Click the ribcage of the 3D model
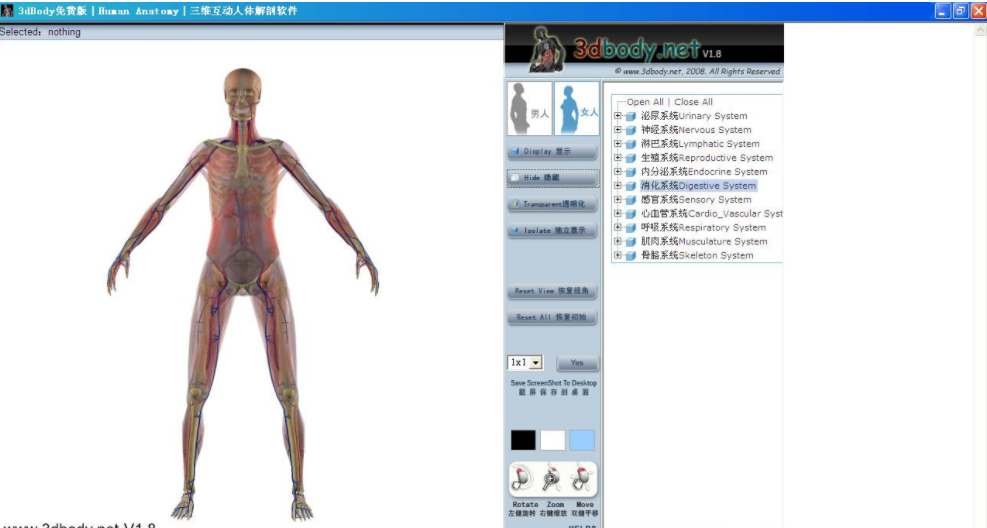 pos(242,179)
